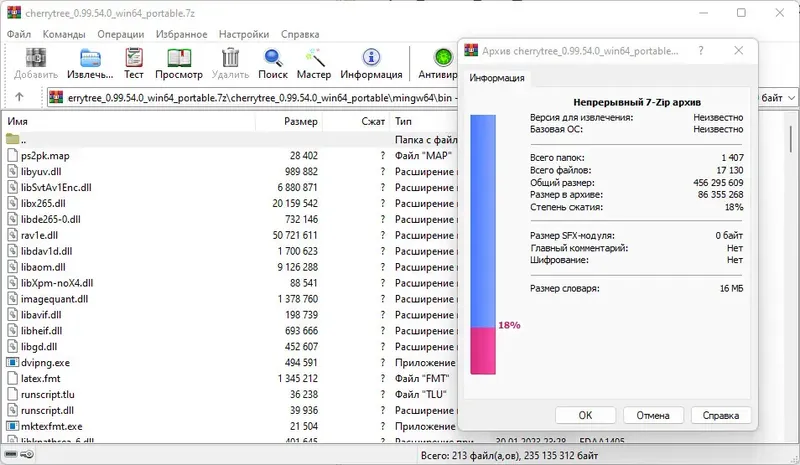
Task: Confirm dialog with OK button
Action: [x=585, y=415]
